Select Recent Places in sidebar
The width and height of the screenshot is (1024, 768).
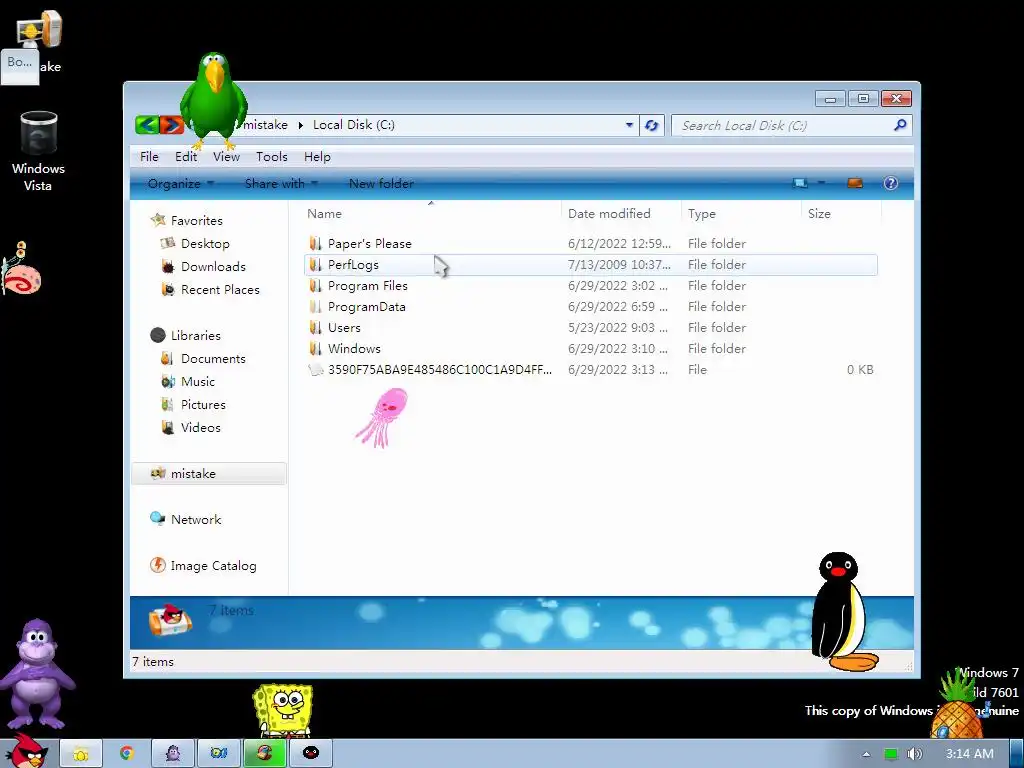tap(219, 289)
